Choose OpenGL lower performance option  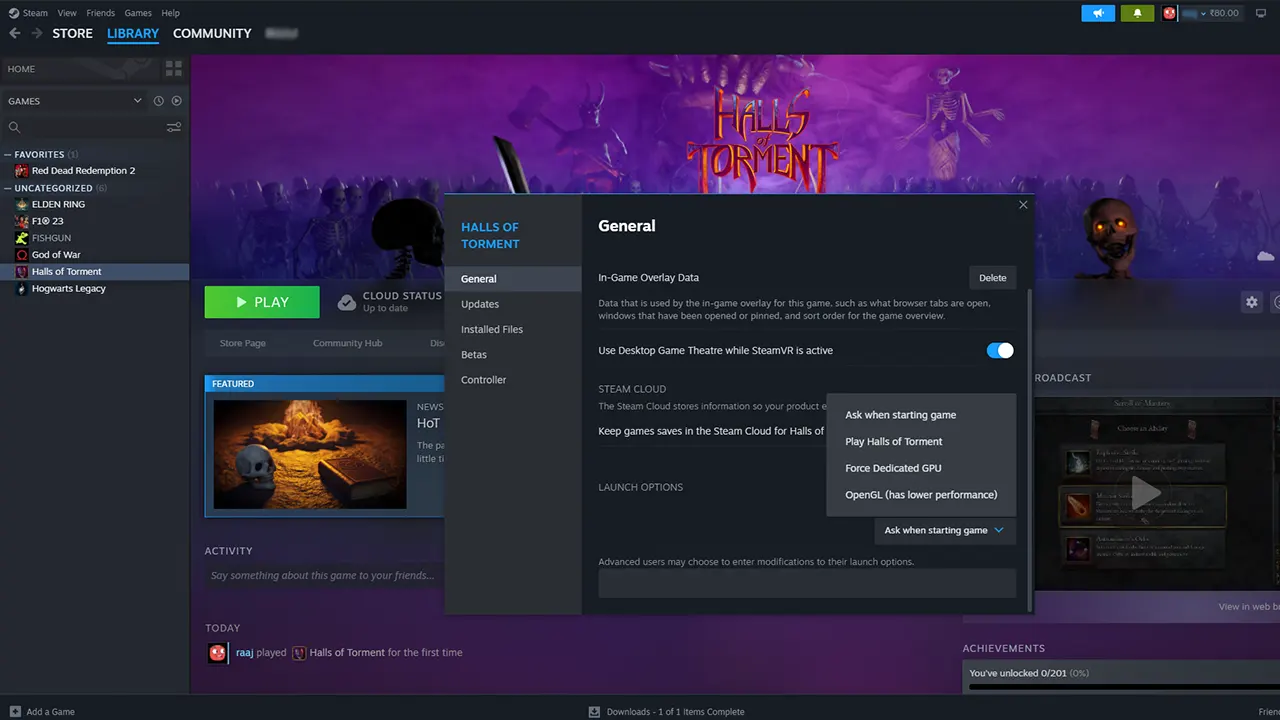tap(921, 495)
